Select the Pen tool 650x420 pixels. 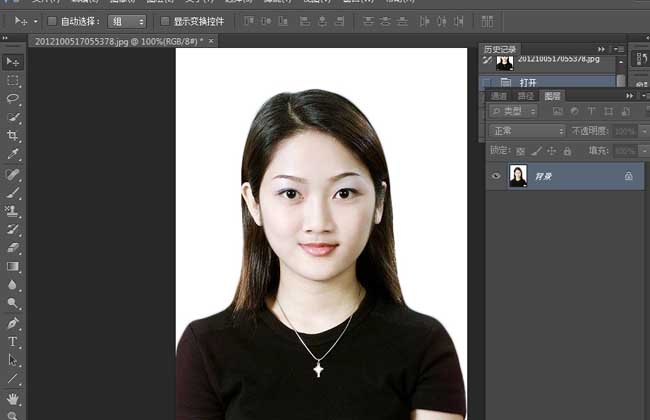pos(13,323)
